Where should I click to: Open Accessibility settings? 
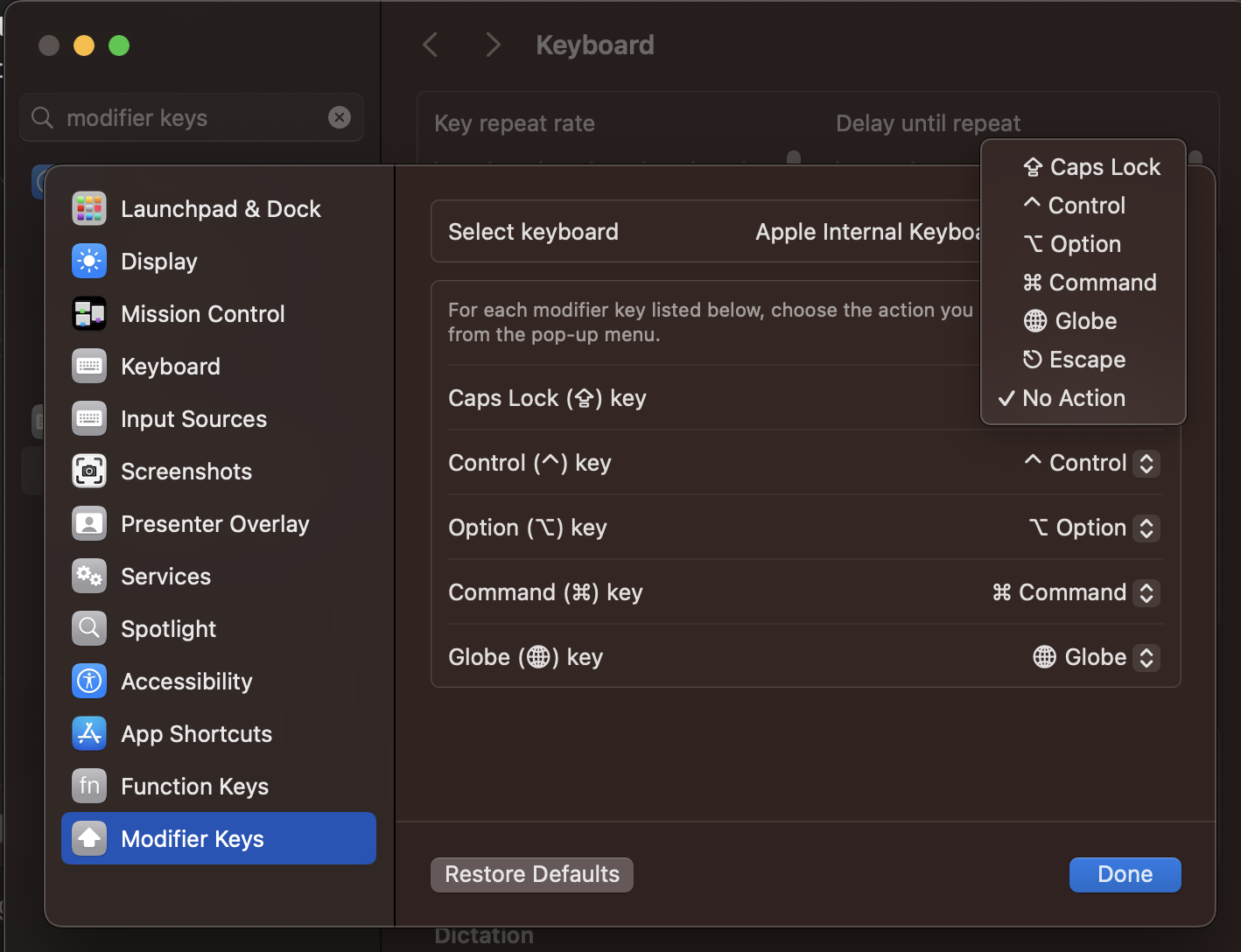pos(186,681)
